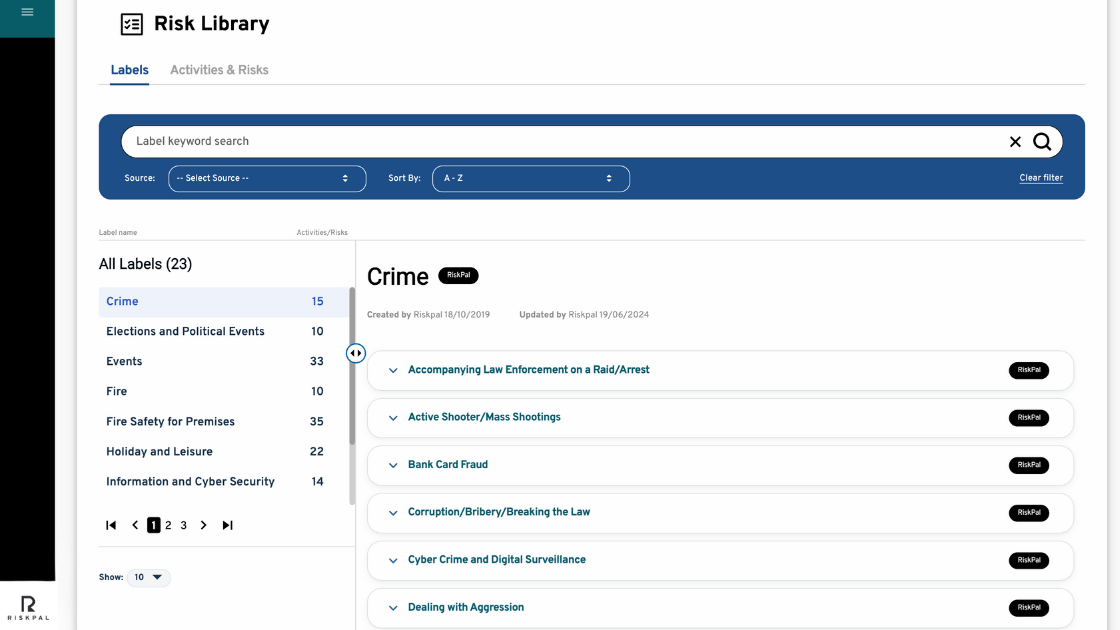Viewport: 1120px width, 630px height.
Task: Click the RiskPal logo
Action: coord(28,606)
